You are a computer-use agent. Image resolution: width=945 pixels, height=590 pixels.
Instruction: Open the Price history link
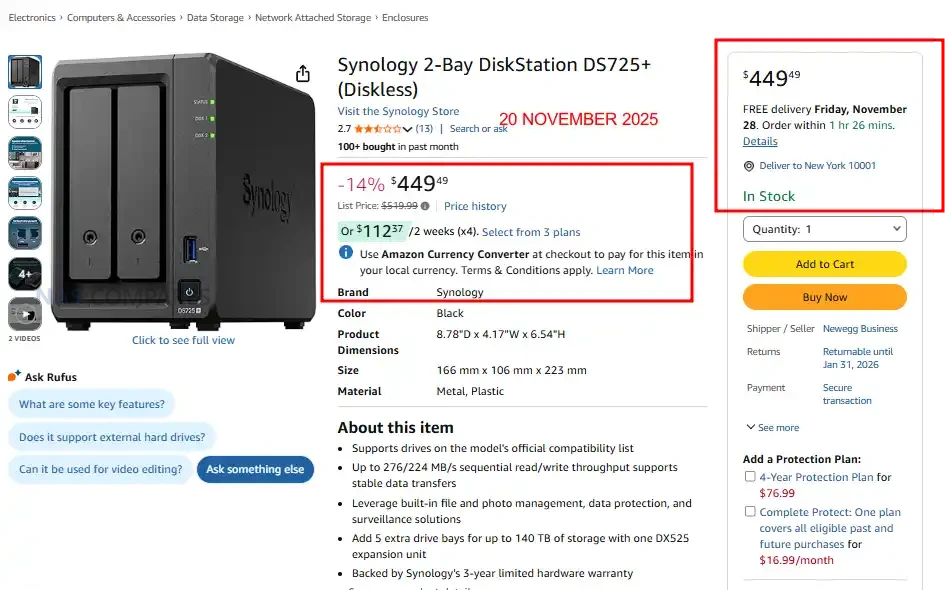click(x=475, y=206)
